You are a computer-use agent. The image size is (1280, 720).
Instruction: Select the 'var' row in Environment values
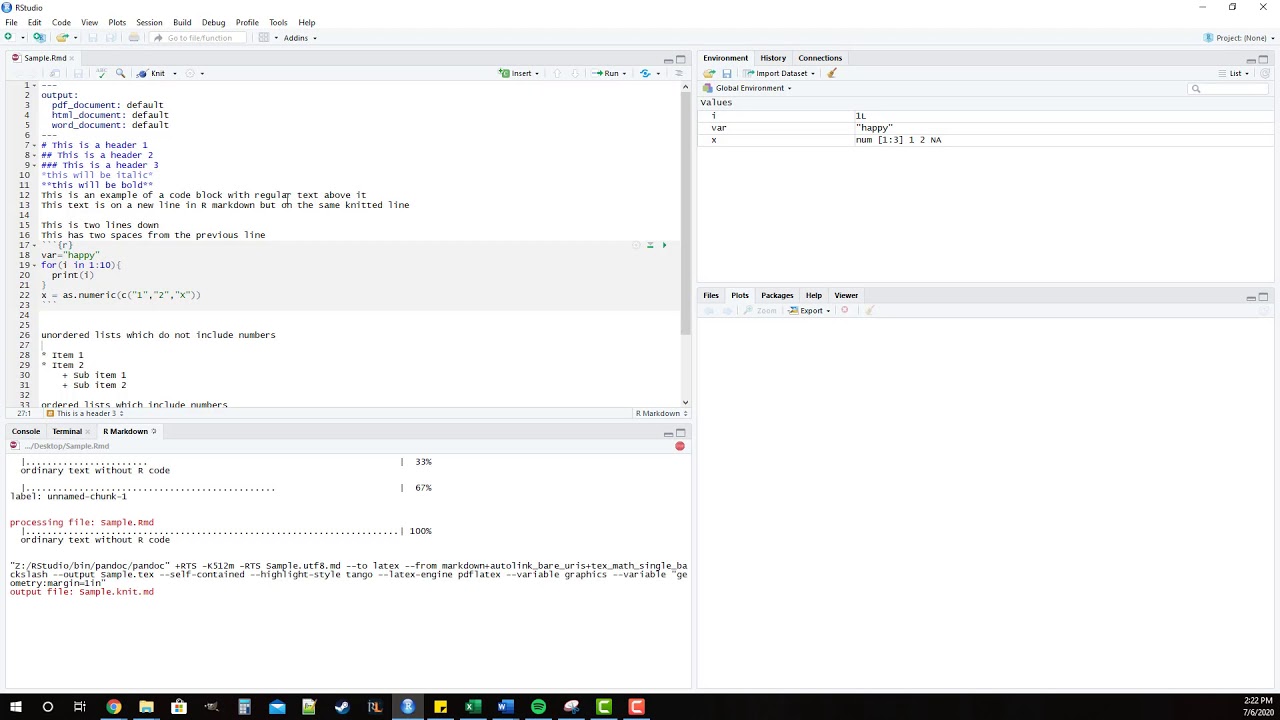(985, 128)
